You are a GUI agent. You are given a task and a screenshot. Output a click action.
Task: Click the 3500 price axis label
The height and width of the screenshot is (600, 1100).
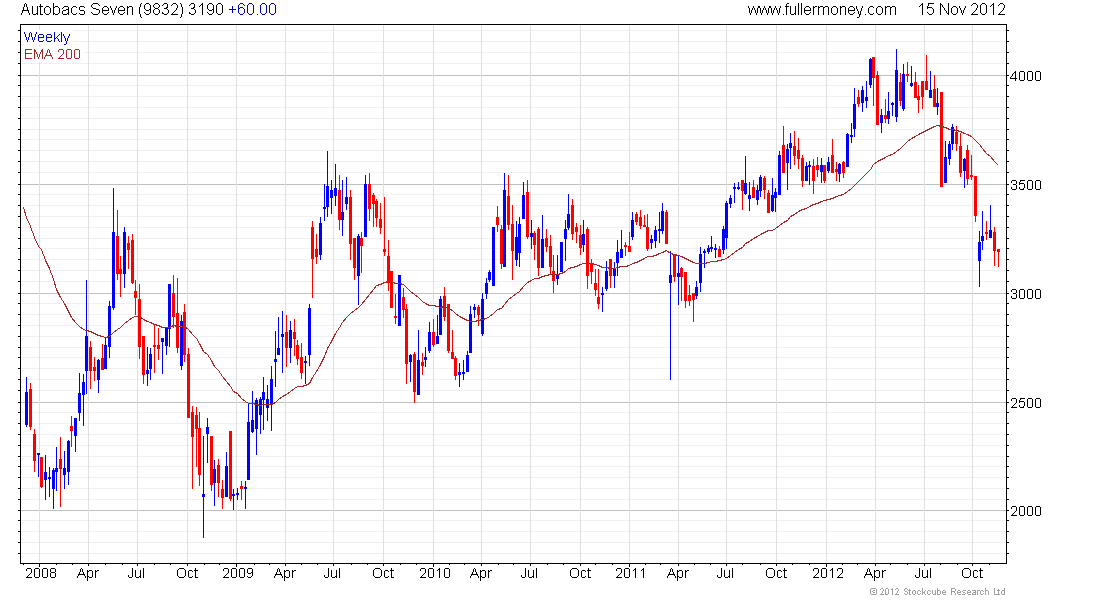[x=1026, y=185]
